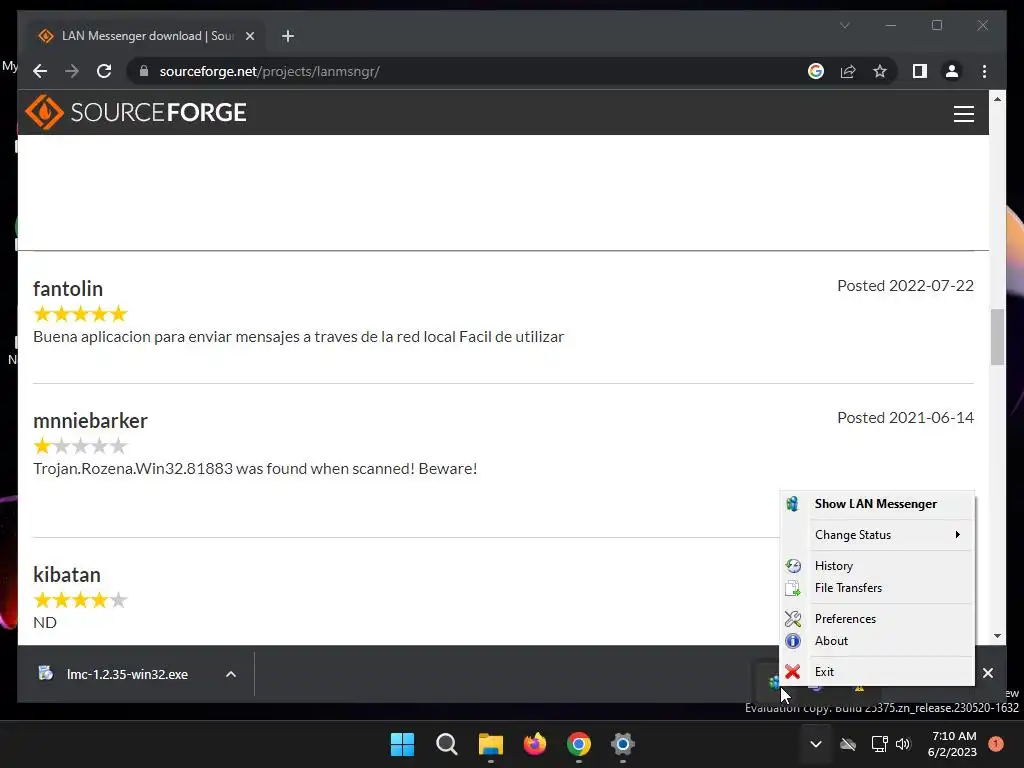
Task: Click reviewer name fantolin
Action: click(x=68, y=289)
